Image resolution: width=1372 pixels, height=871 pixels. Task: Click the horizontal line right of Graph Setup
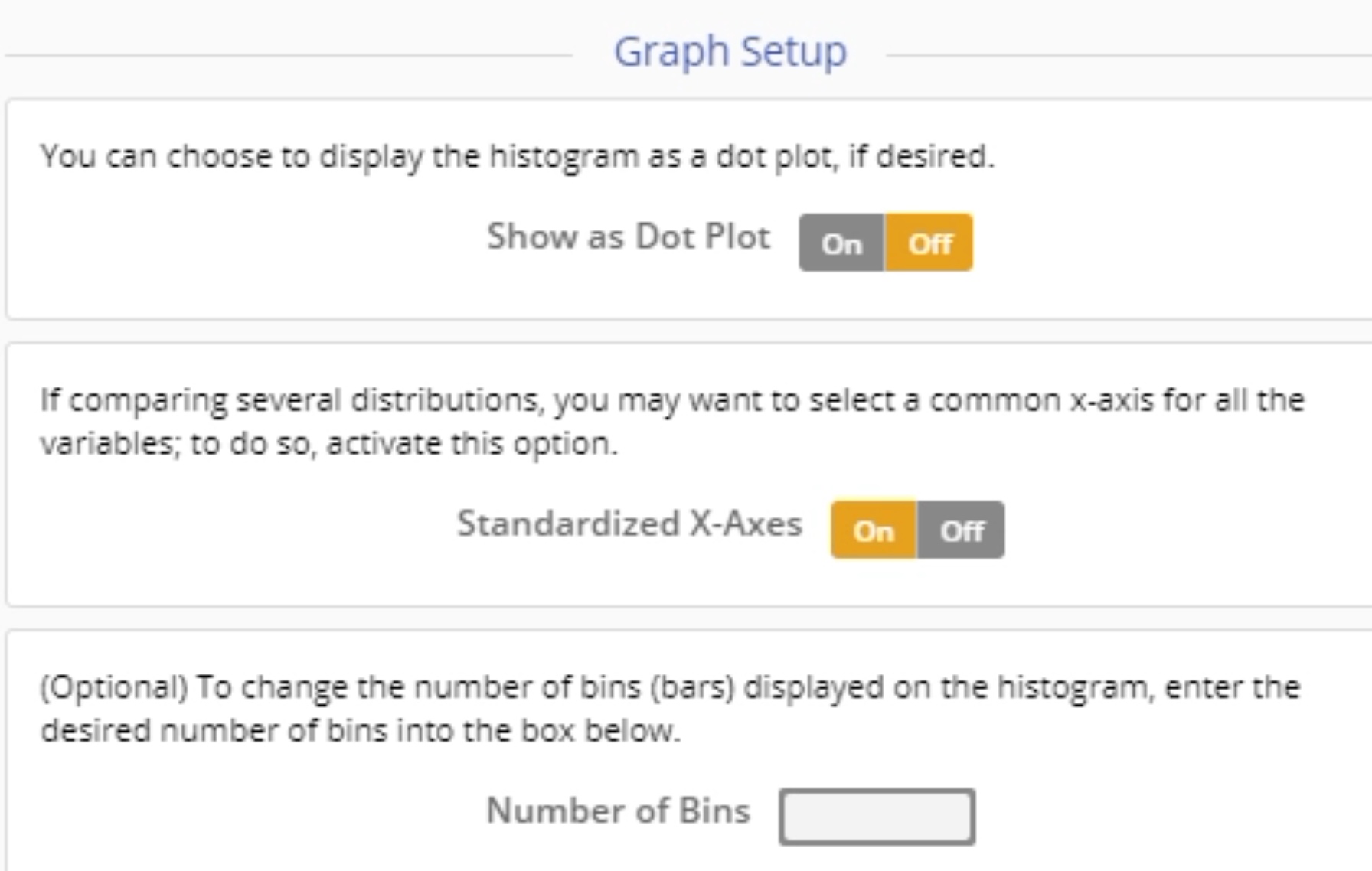click(x=1125, y=55)
